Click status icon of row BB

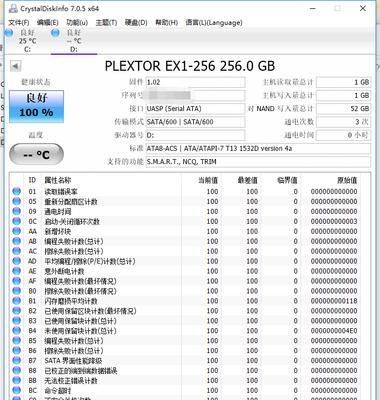(x=16, y=380)
